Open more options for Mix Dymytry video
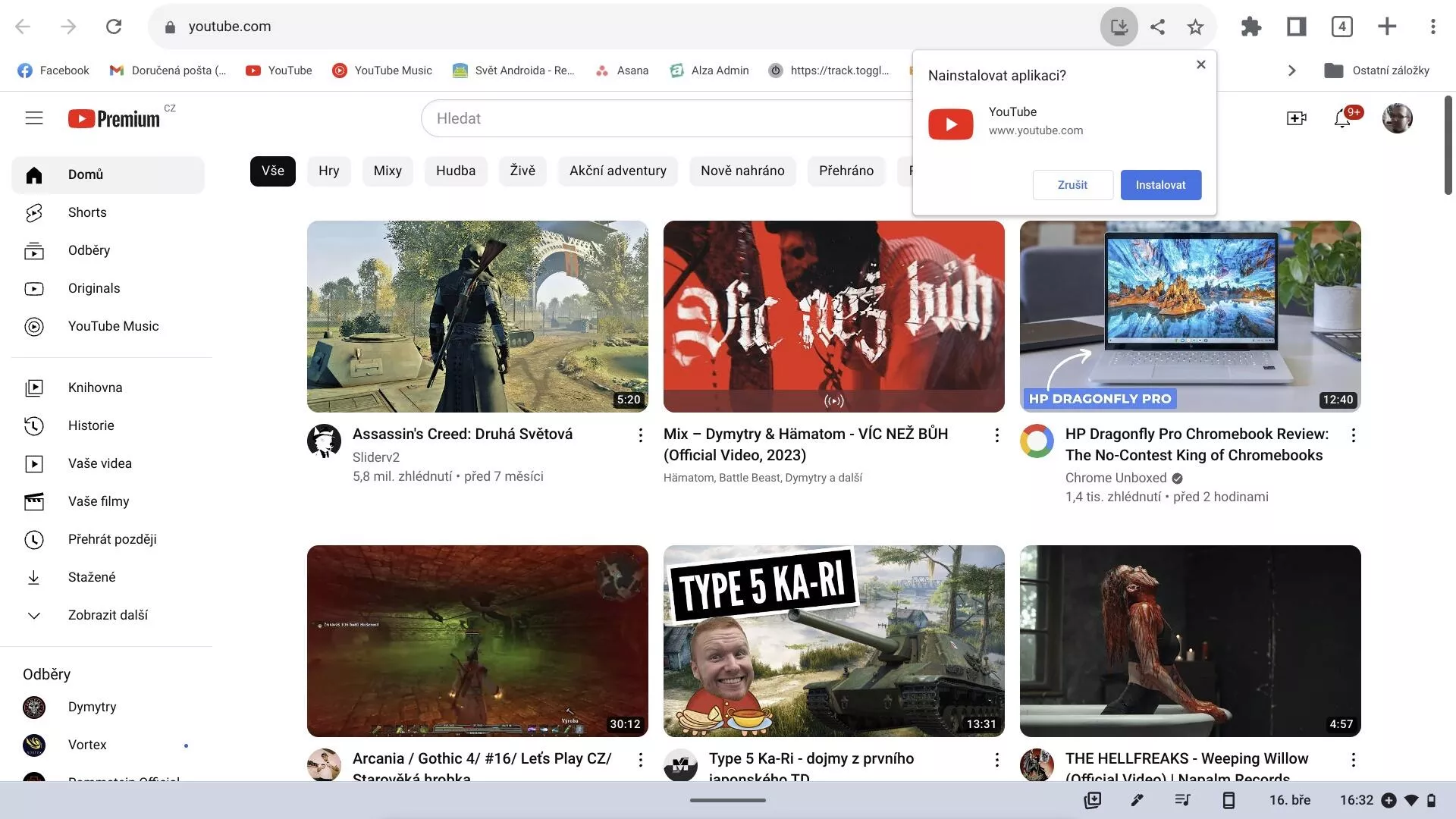Viewport: 1456px width, 819px height. pos(997,435)
